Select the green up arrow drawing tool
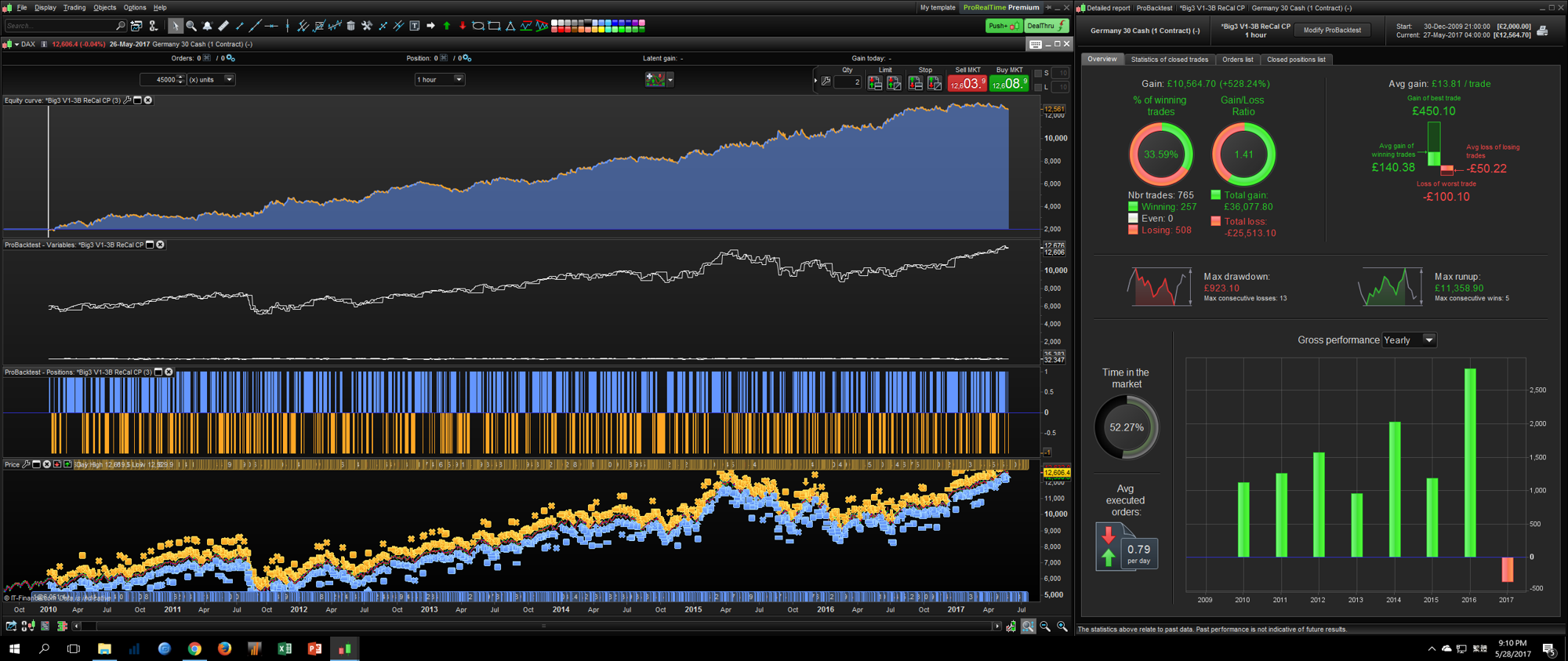Screen dimensions: 1568x661 [x=447, y=26]
